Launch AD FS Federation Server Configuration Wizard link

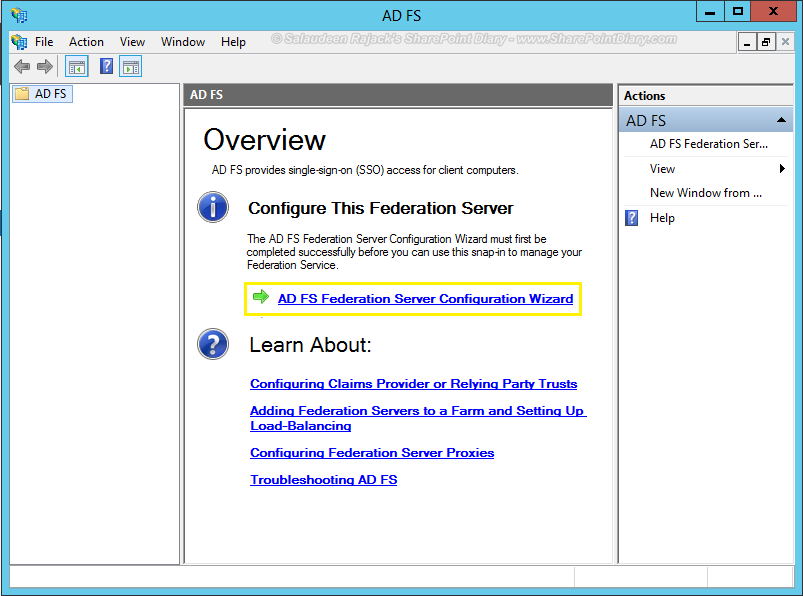pos(425,299)
